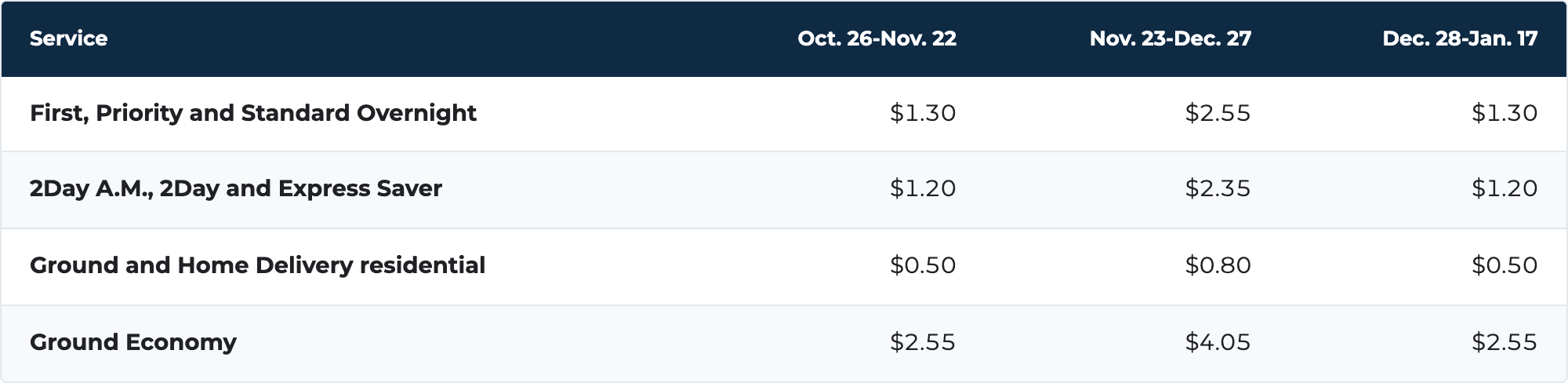1568x383 pixels.
Task: Select the $2.55 Overnight rate for Nov. 23-Dec. 27
Action: pyautogui.click(x=1218, y=114)
